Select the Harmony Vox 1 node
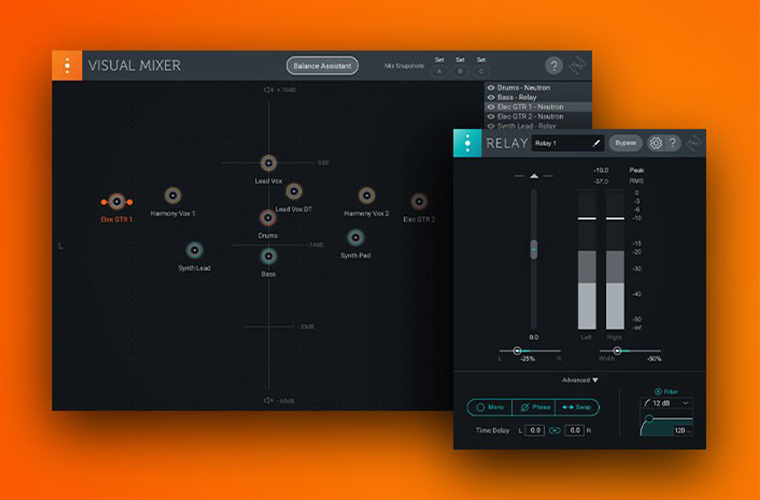Screen dimensions: 760x500 tap(173, 195)
